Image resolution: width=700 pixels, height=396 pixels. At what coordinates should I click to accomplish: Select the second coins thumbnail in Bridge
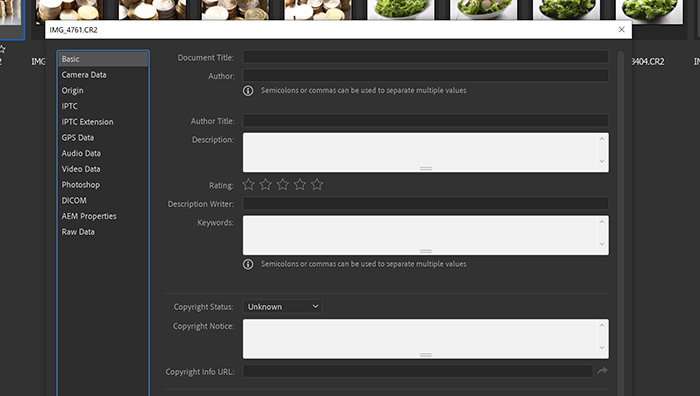tap(152, 10)
